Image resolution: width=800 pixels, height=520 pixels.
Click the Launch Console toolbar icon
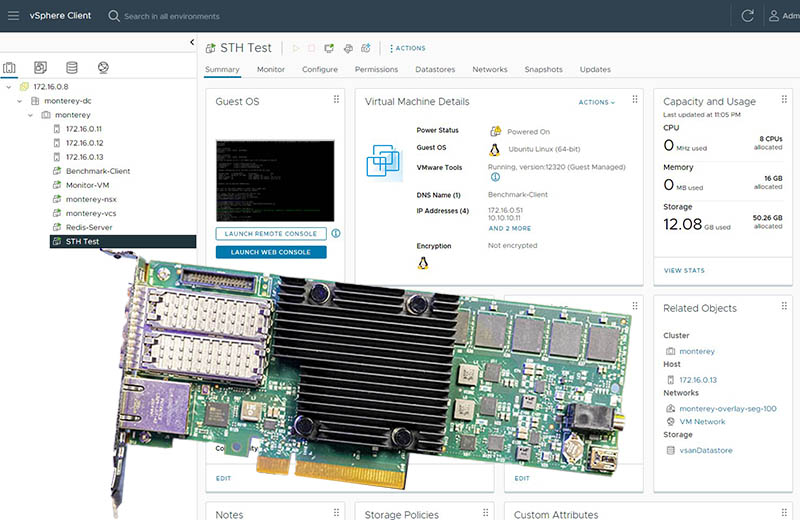pyautogui.click(x=329, y=48)
